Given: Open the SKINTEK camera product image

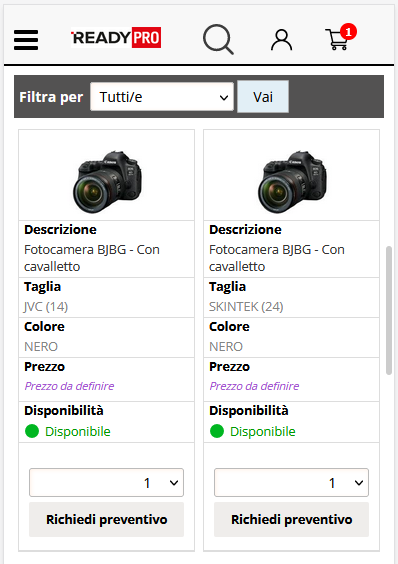Looking at the screenshot, I should point(292,182).
